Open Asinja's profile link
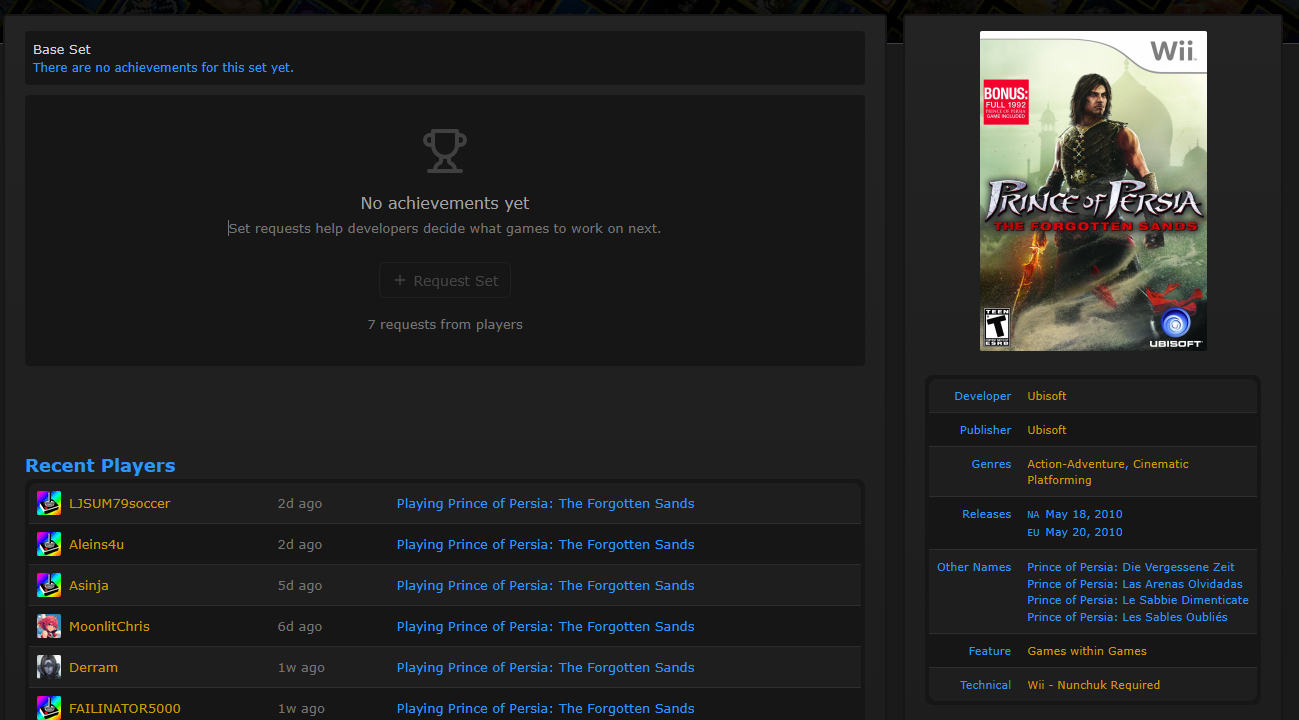 (x=89, y=585)
